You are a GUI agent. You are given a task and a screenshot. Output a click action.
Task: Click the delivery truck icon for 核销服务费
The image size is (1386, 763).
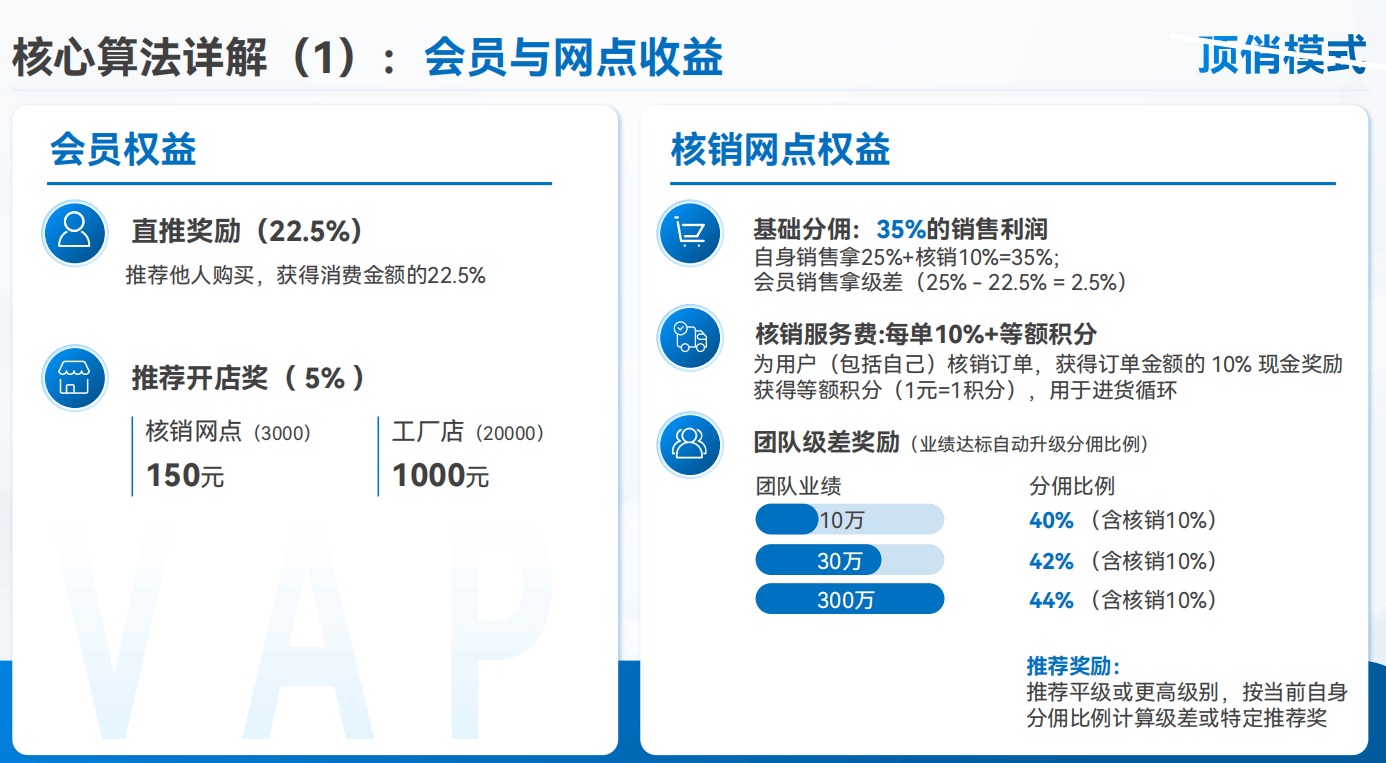pos(690,337)
